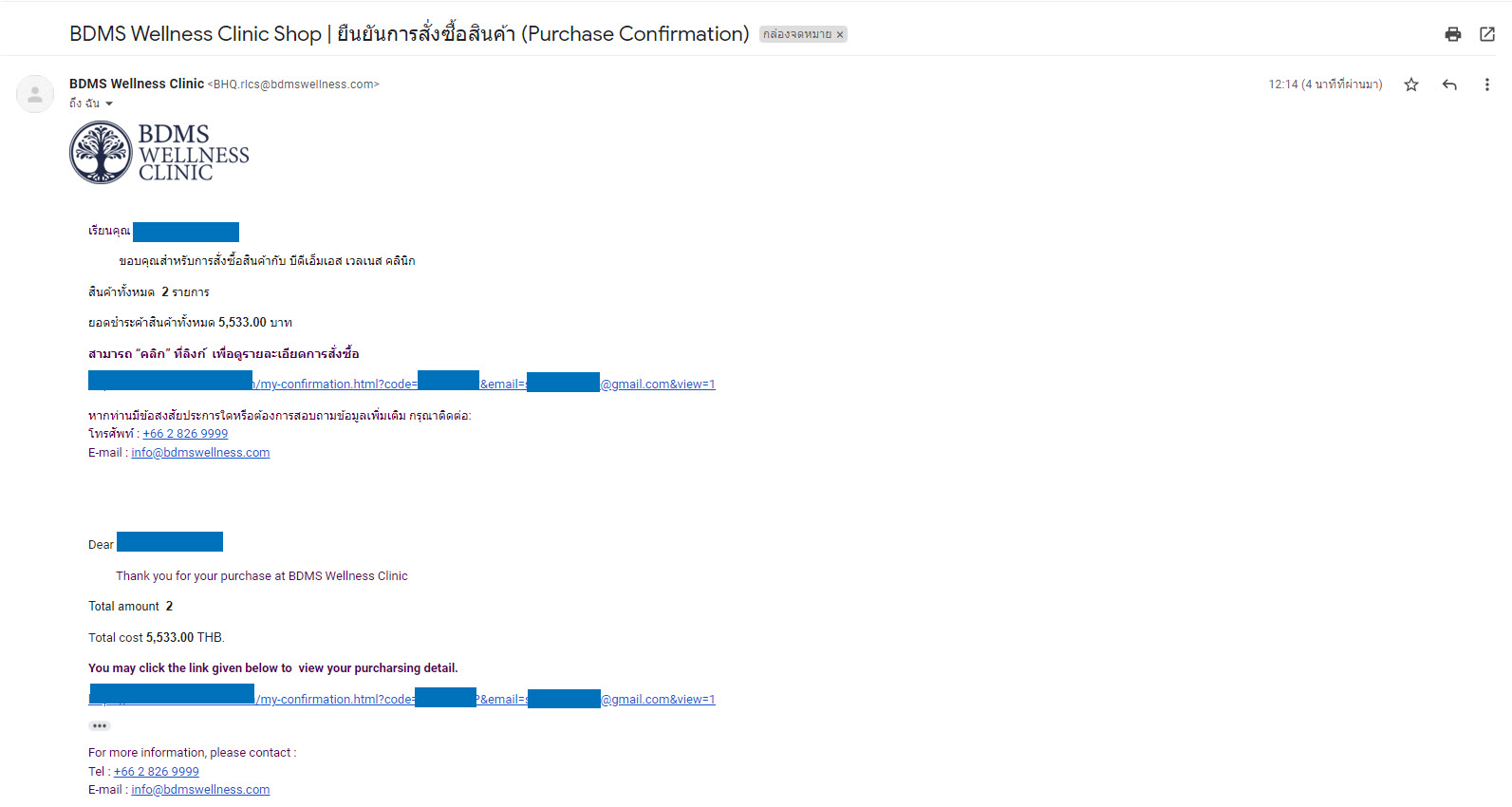Viewport: 1512px width, 807px height.
Task: Reply using the arrow icon
Action: coord(1448,84)
